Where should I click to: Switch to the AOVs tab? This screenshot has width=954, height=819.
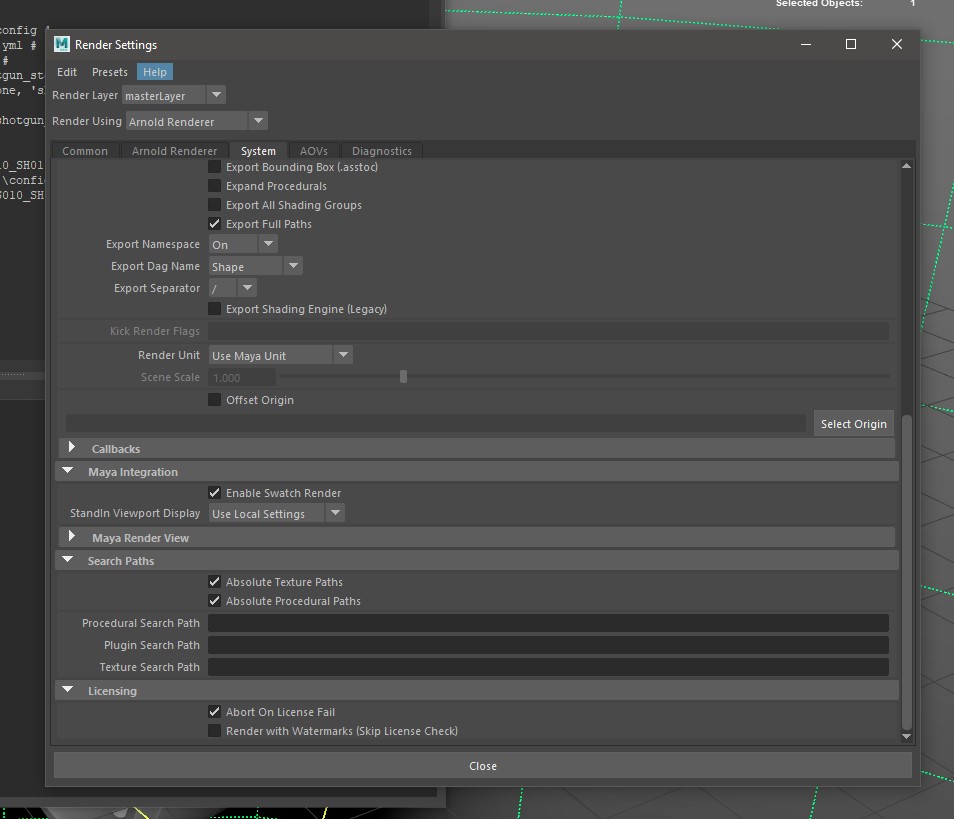[314, 150]
